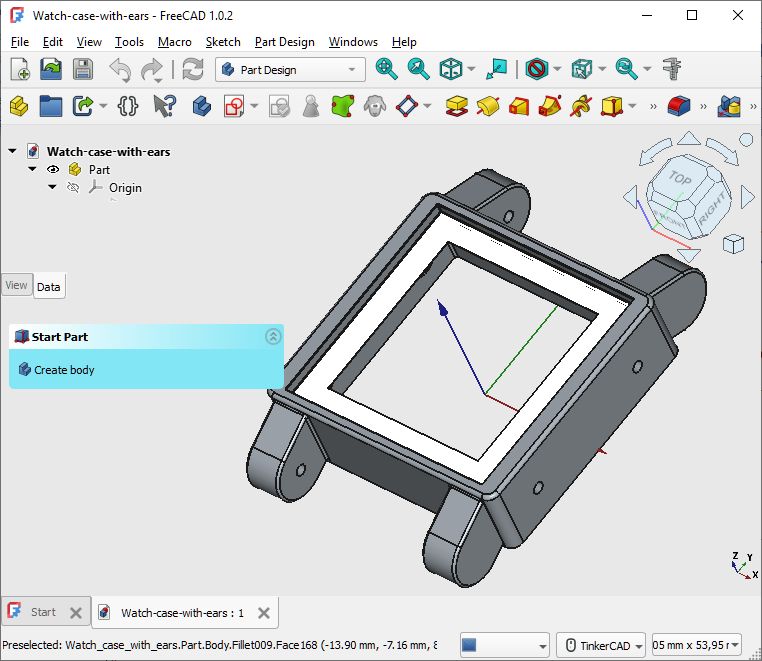Click the RIGHT face of the navigation cube
The width and height of the screenshot is (762, 661).
pos(712,209)
